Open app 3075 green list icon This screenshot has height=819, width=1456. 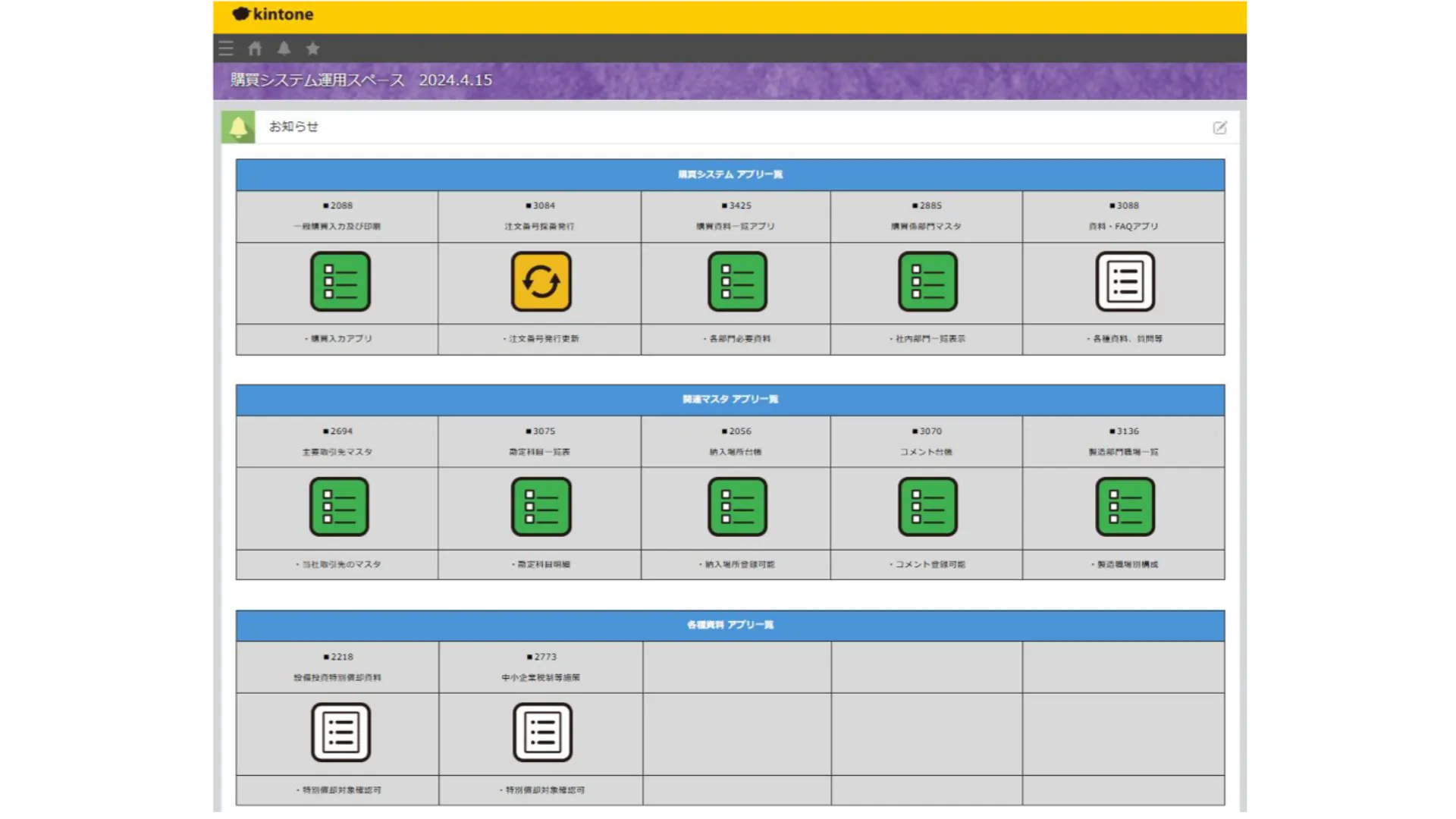click(x=541, y=507)
